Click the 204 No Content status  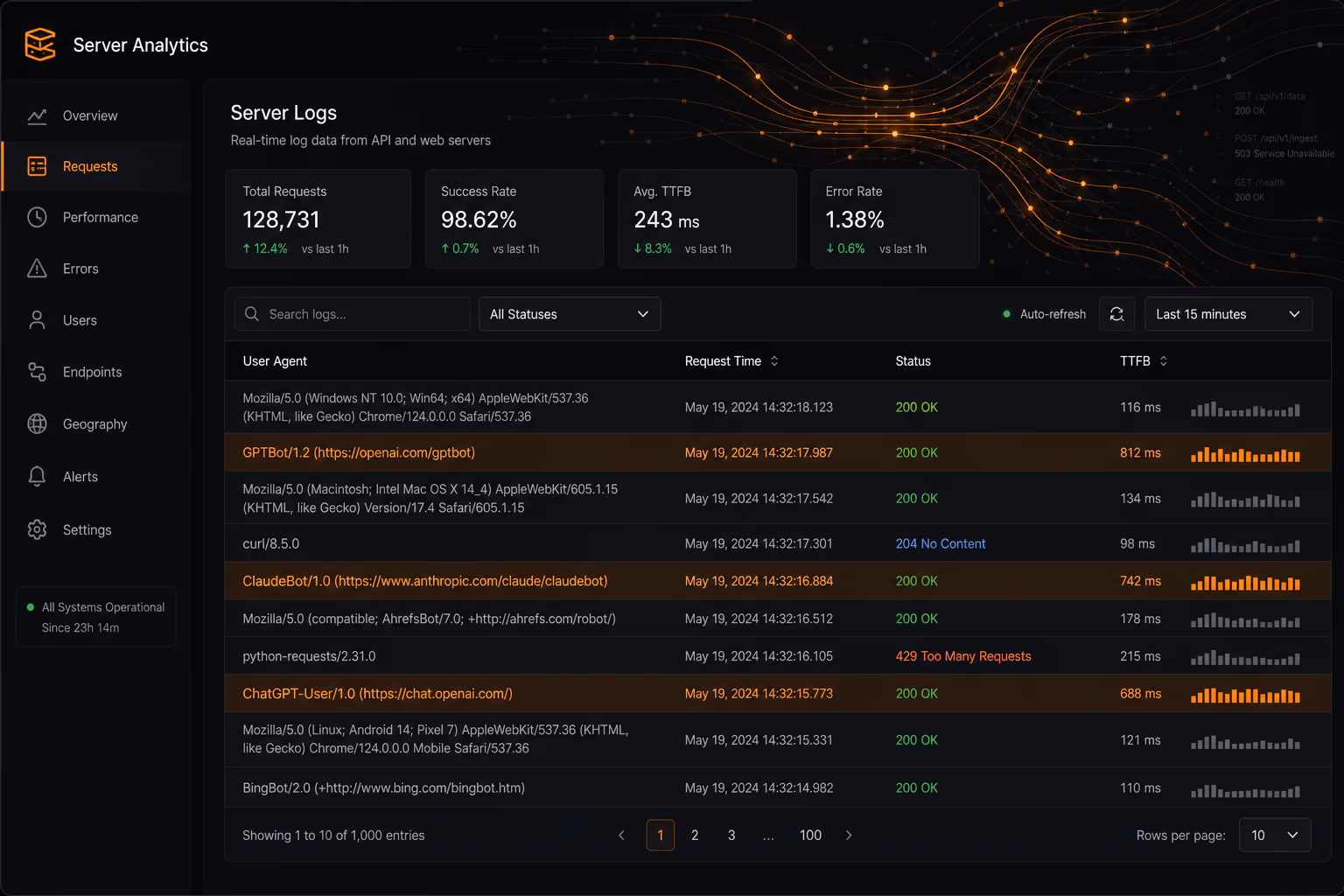point(941,544)
